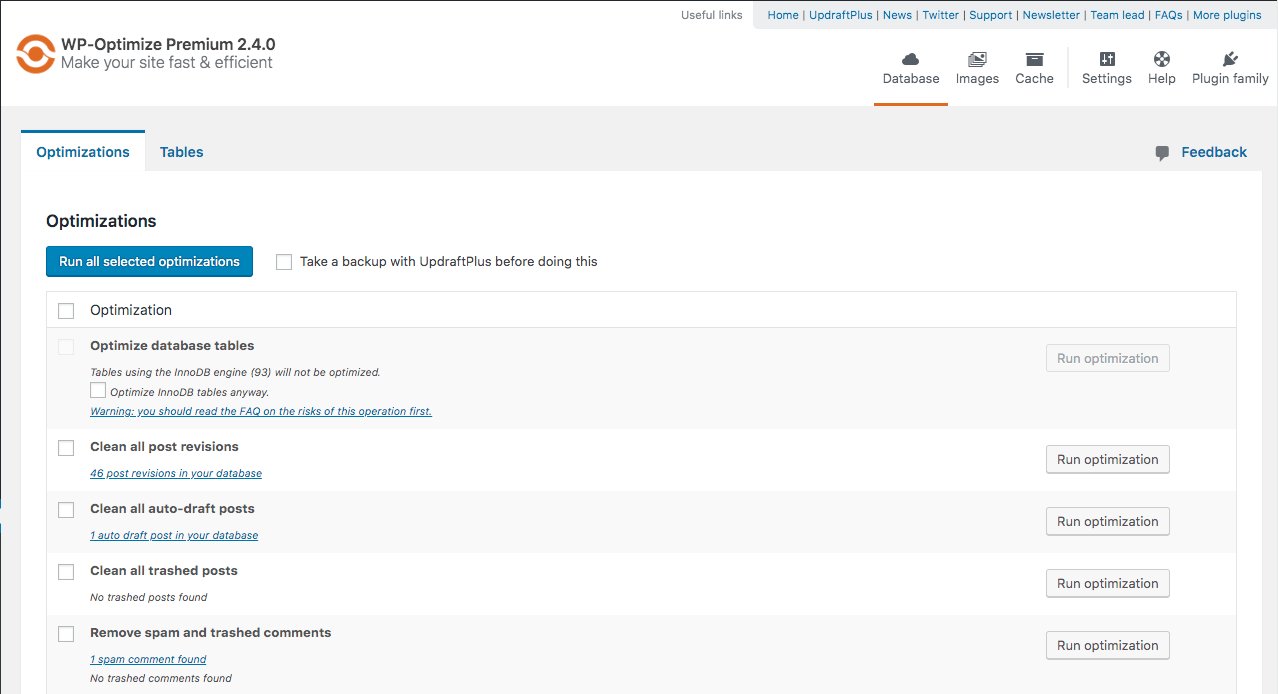Click the Feedback speech bubble icon
The image size is (1278, 694).
[x=1162, y=153]
